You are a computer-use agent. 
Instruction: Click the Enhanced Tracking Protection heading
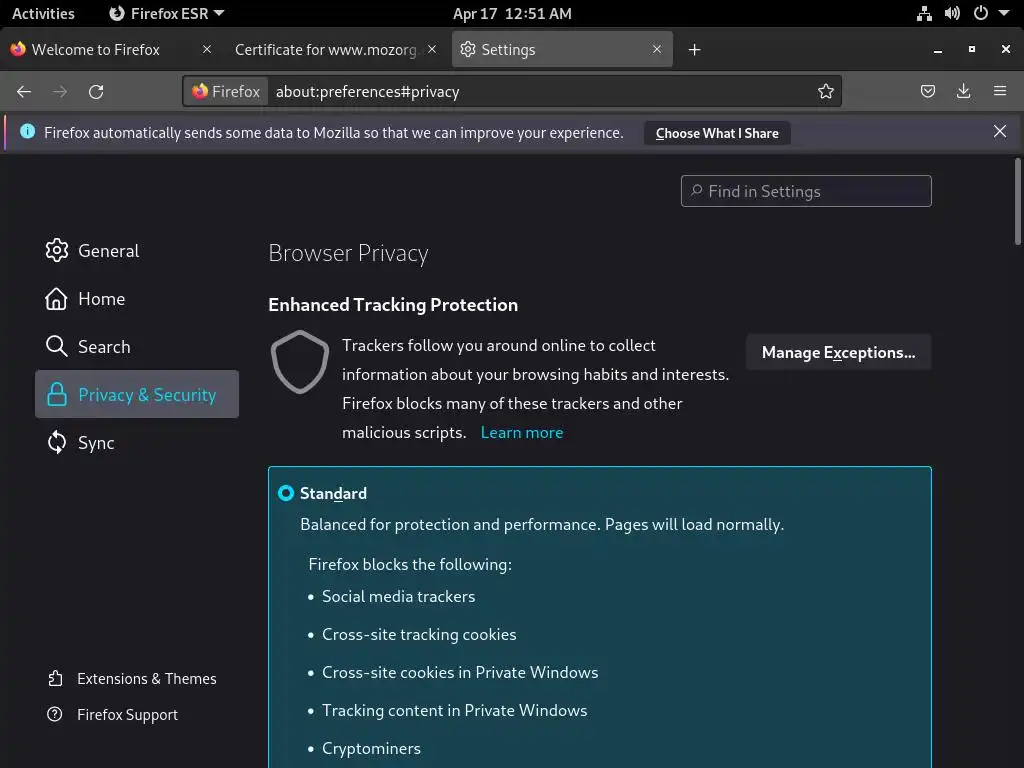tap(393, 304)
